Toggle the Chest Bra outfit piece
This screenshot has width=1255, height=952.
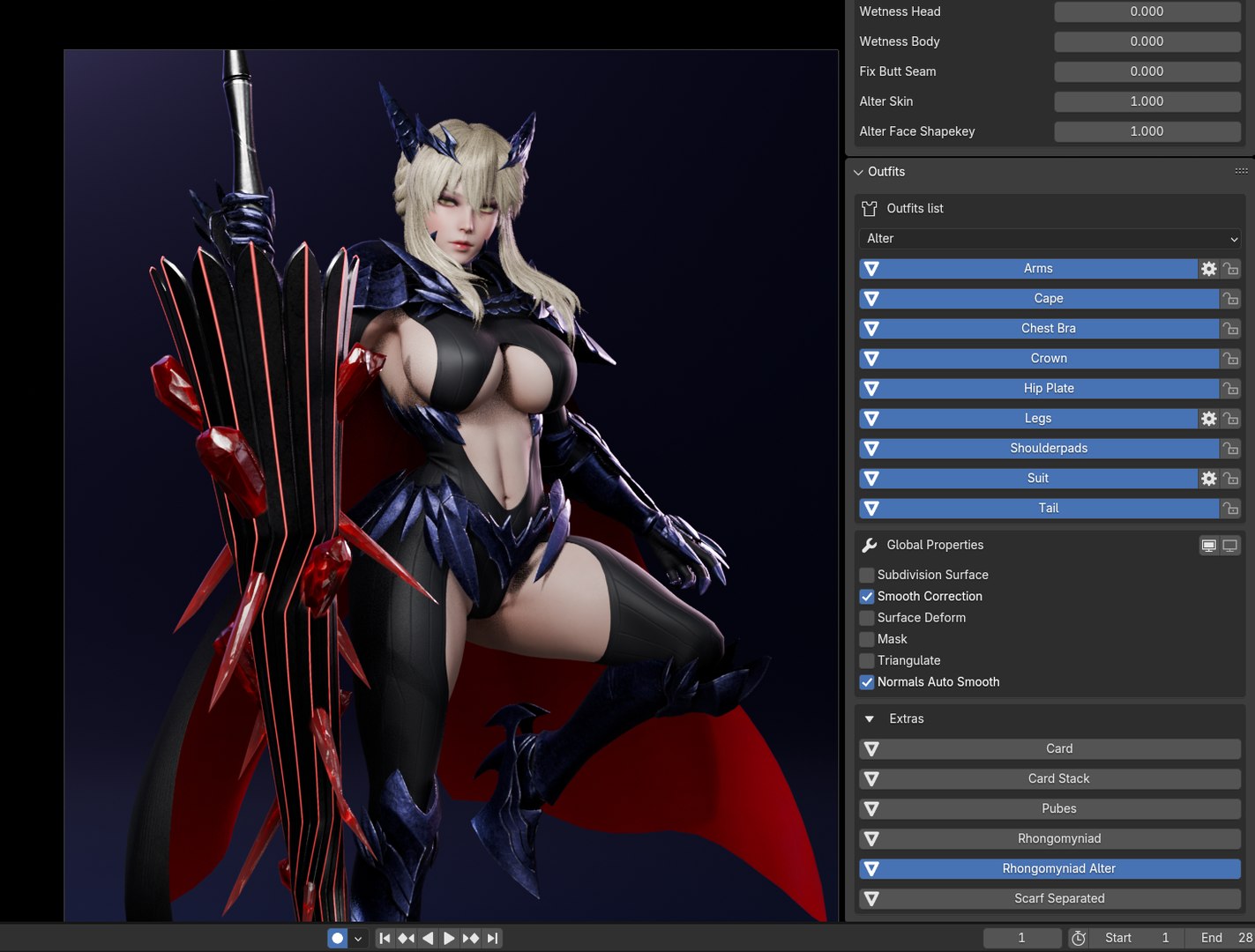tap(1039, 329)
